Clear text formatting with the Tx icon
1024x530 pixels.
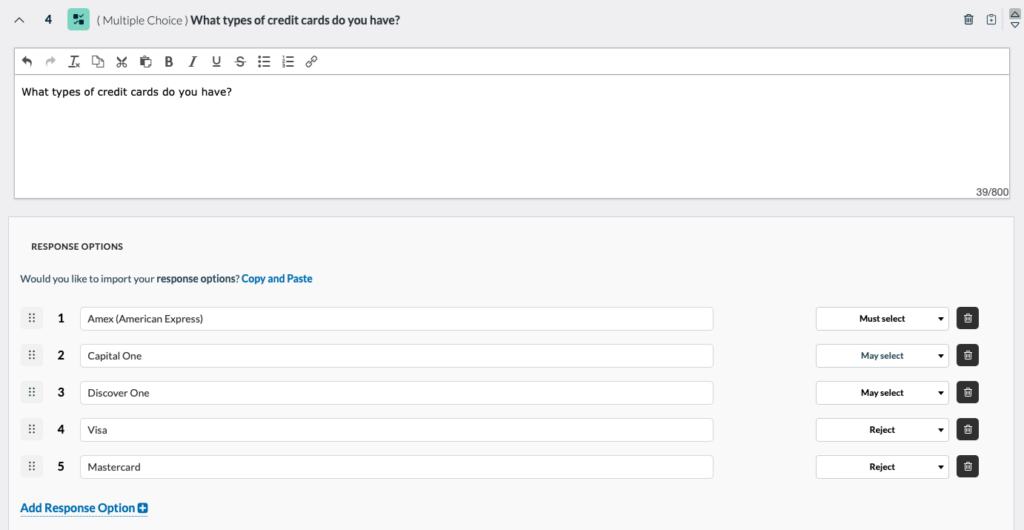pyautogui.click(x=74, y=61)
